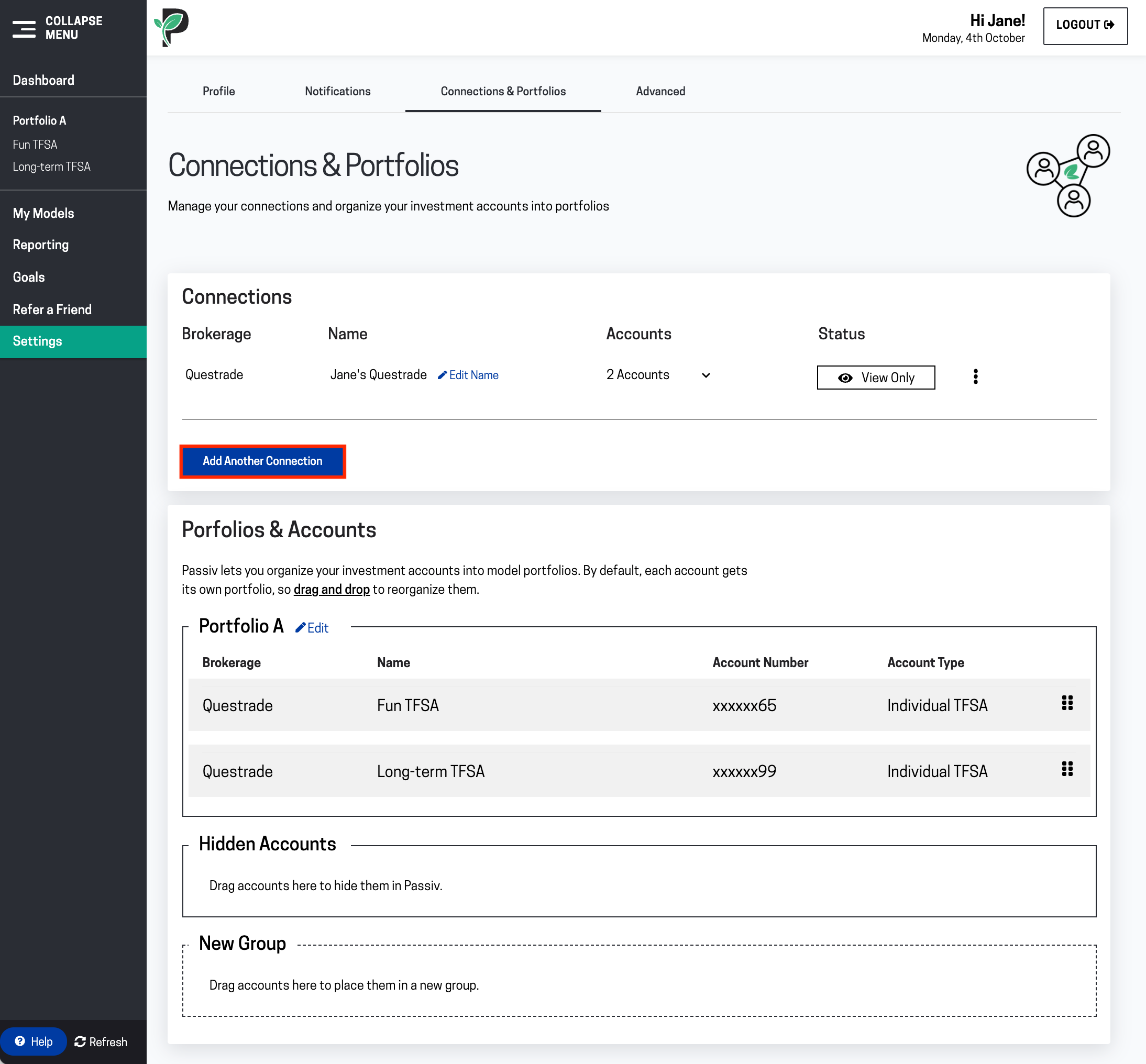Expand the 2 Accounts dropdown chevron
The height and width of the screenshot is (1064, 1146).
[x=706, y=375]
